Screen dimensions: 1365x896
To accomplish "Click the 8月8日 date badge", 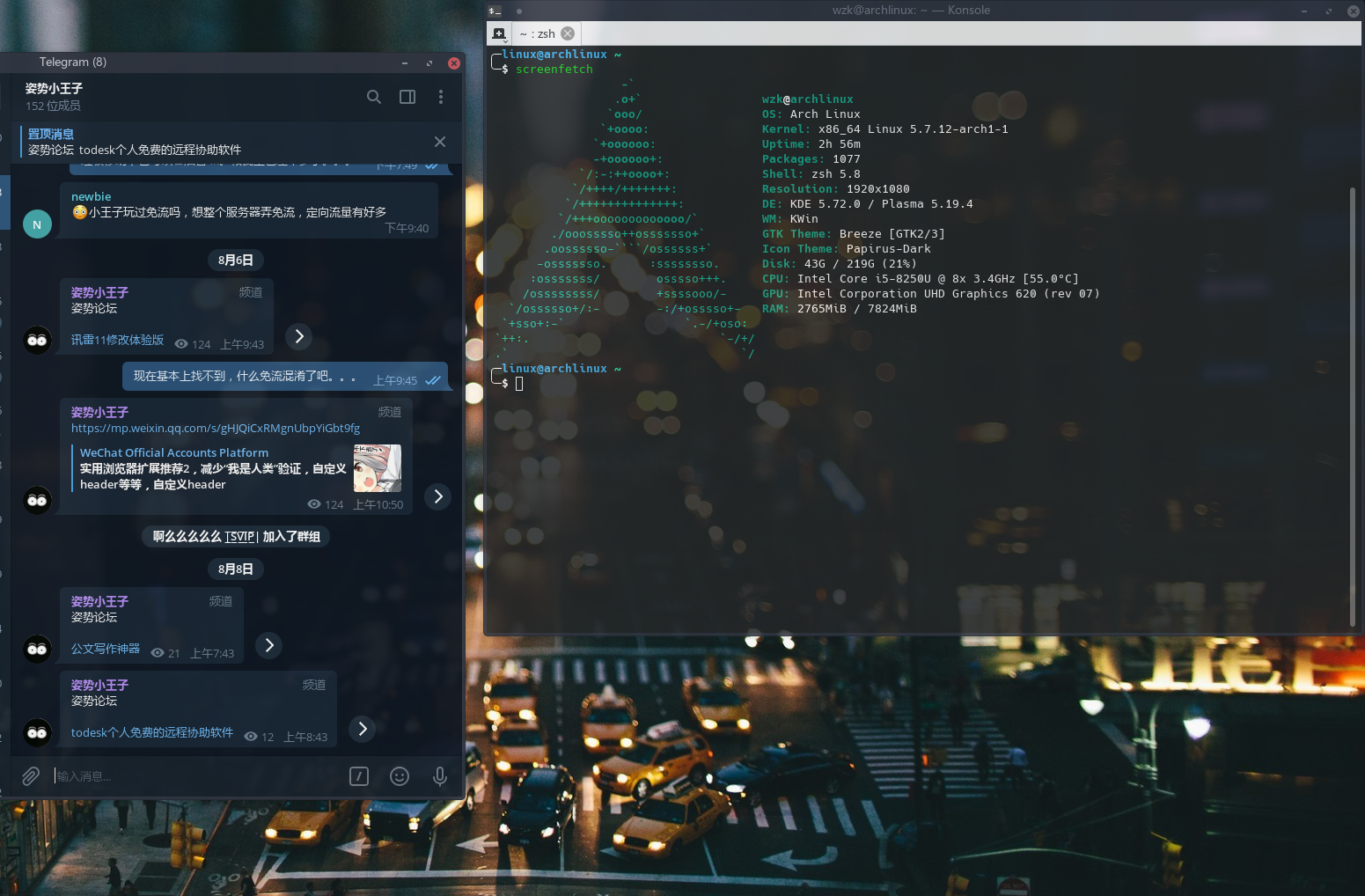I will [236, 569].
